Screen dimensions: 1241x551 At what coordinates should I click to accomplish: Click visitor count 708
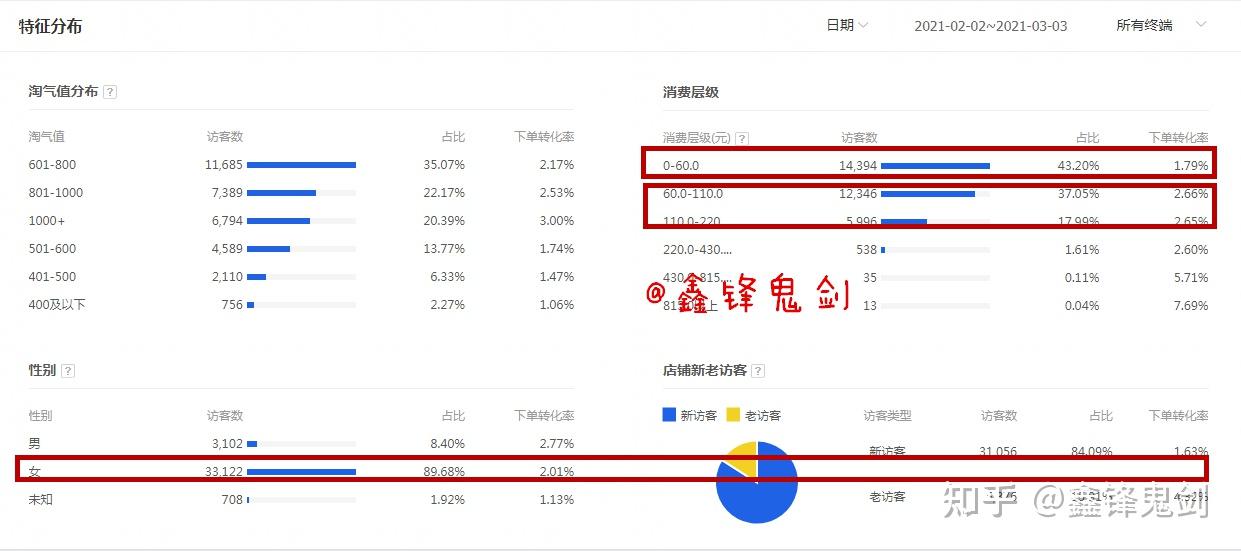tap(232, 500)
